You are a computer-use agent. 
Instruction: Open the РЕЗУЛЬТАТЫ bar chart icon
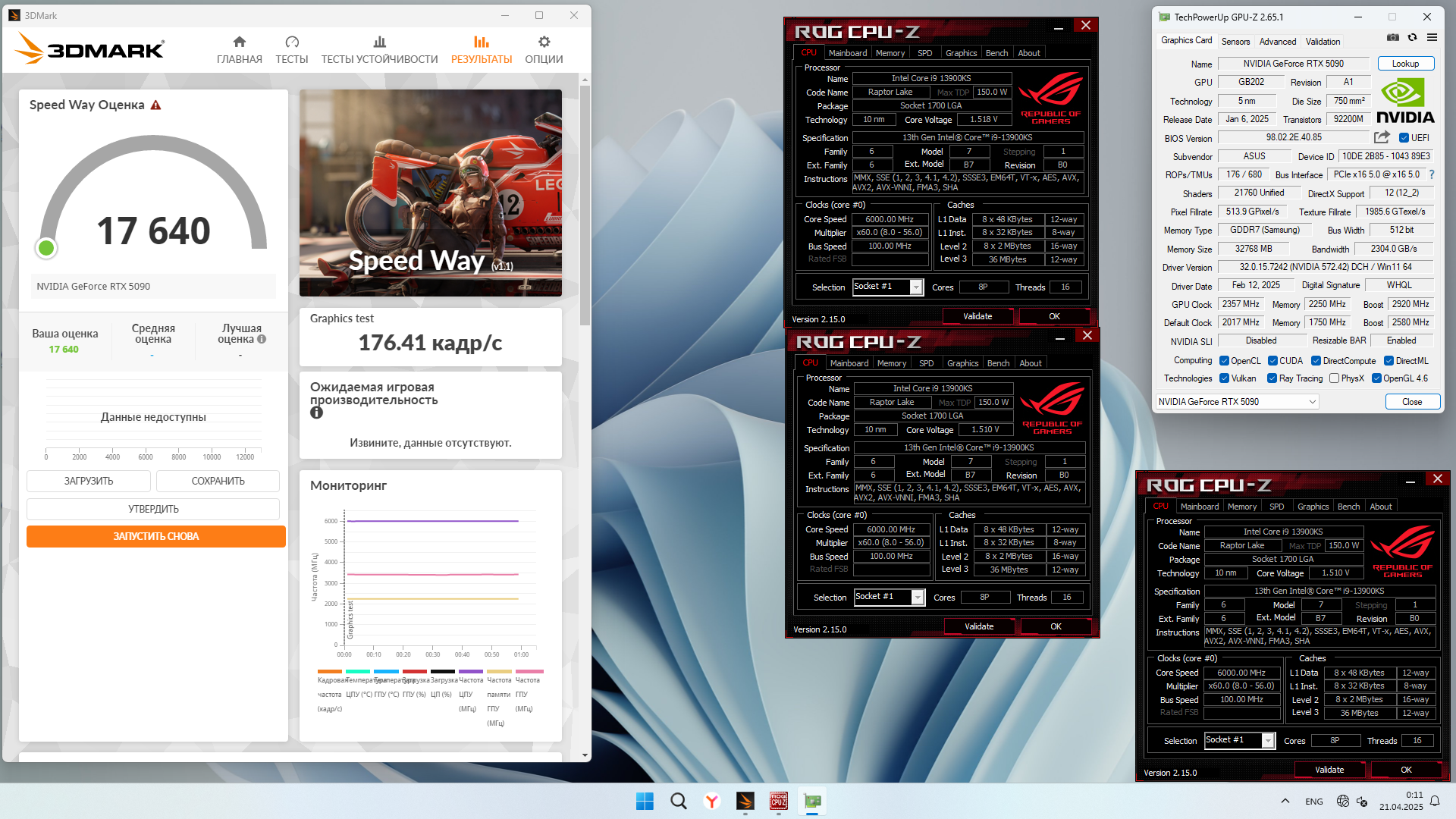482,42
